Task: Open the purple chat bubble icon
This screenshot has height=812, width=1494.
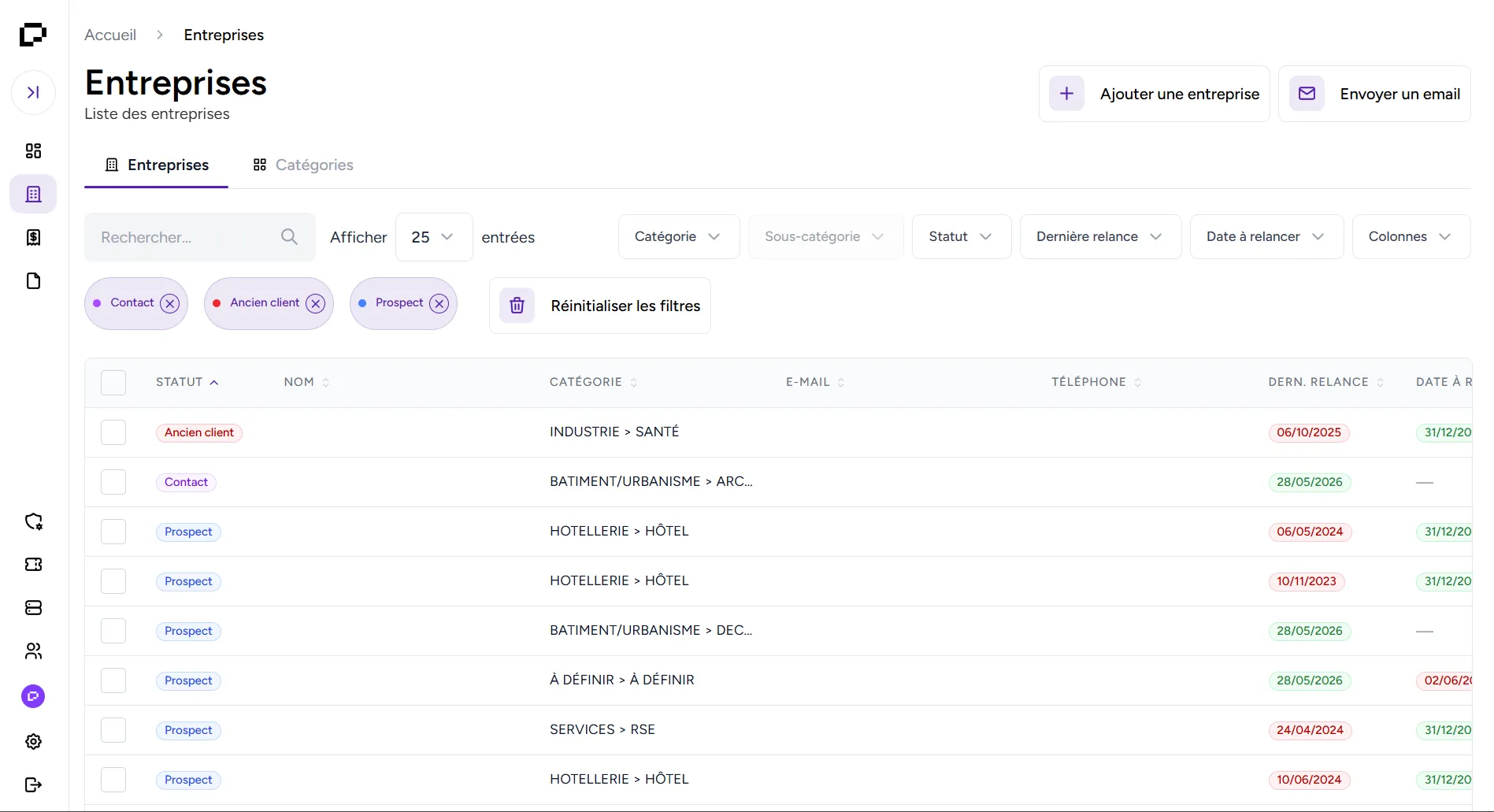Action: pyautogui.click(x=33, y=696)
